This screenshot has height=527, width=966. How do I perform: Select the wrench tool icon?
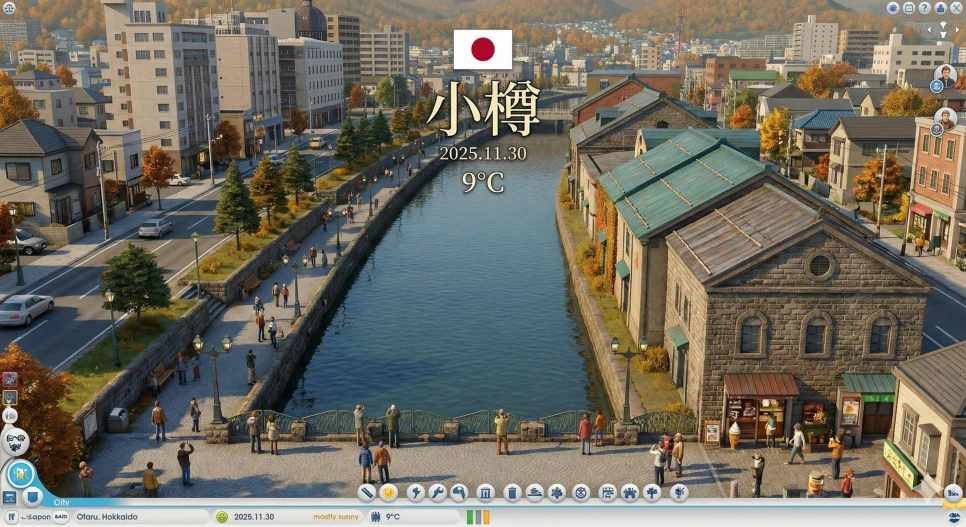pos(437,492)
